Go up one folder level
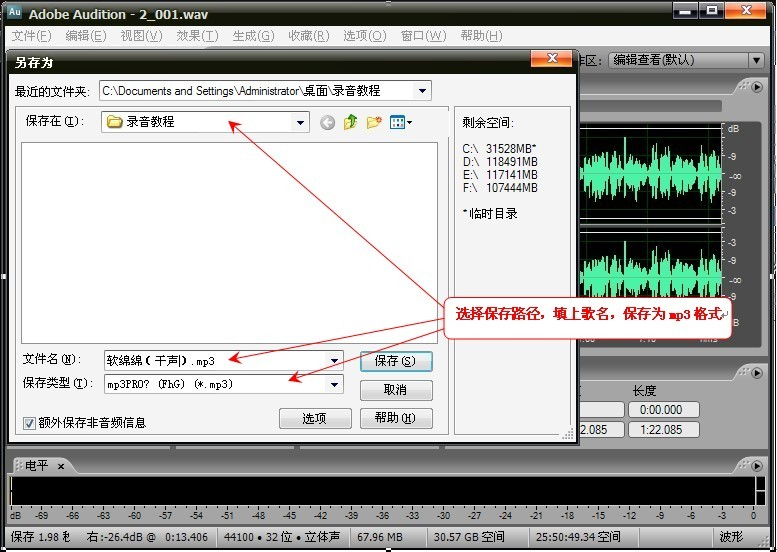777x552 pixels. tap(350, 122)
